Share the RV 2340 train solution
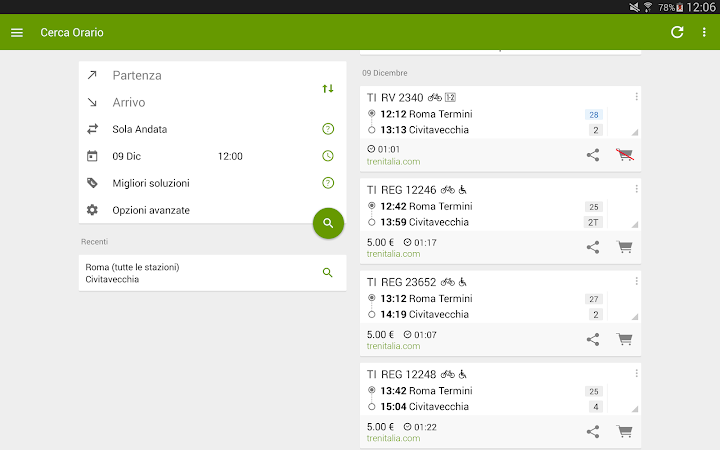This screenshot has height=450, width=720. pos(593,155)
